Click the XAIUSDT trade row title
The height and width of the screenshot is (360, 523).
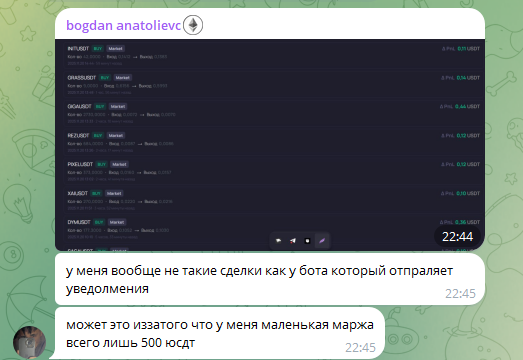[78, 193]
